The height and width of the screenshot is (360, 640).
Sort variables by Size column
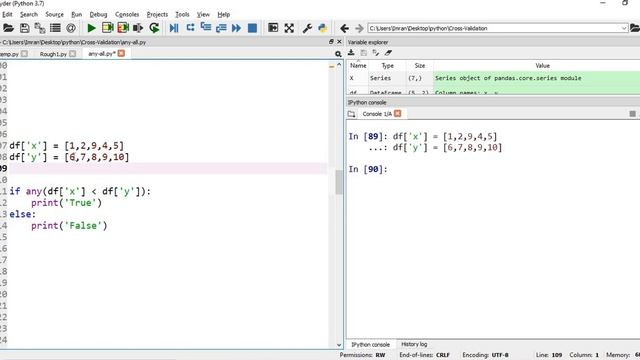pyautogui.click(x=420, y=65)
